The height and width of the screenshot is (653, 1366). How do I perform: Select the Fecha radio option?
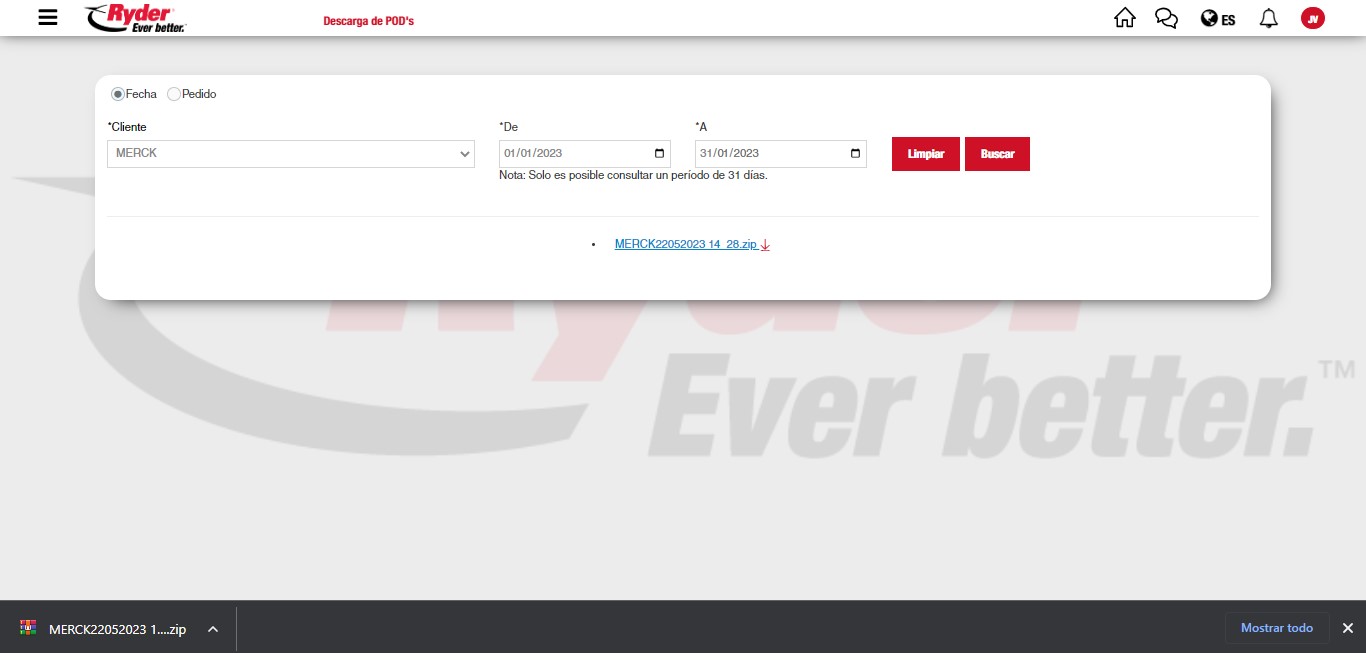click(x=118, y=94)
